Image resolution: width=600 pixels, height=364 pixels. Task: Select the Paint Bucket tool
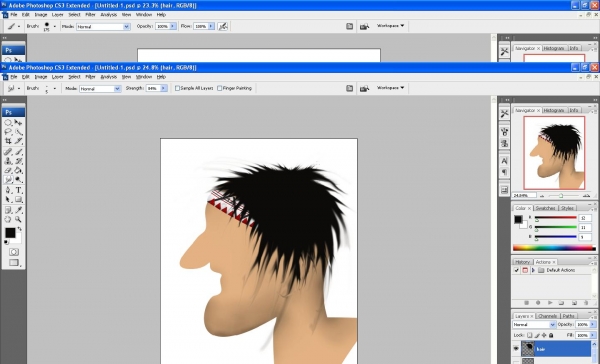[x=18, y=170]
